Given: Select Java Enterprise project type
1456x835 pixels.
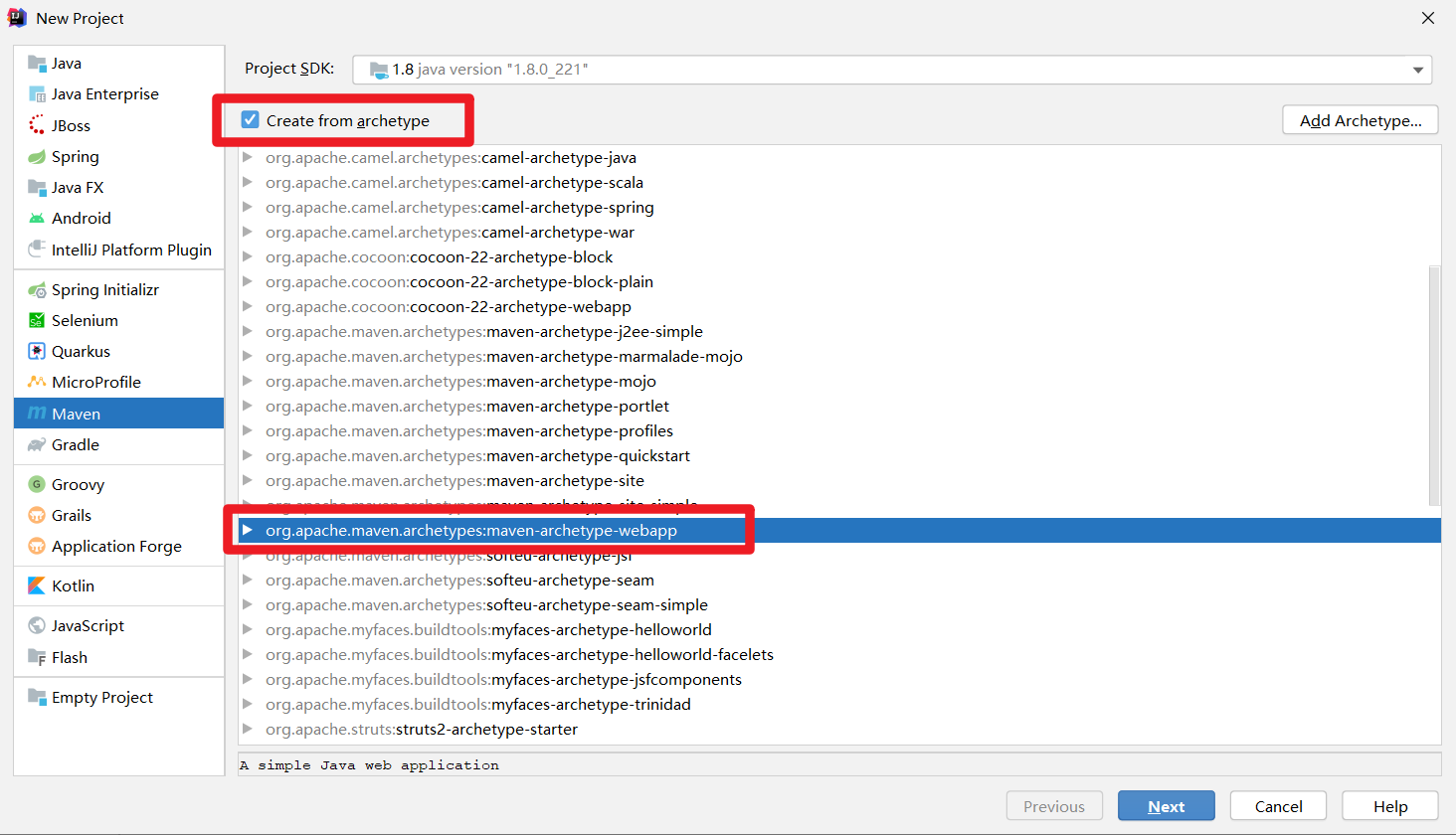Looking at the screenshot, I should click(x=119, y=94).
